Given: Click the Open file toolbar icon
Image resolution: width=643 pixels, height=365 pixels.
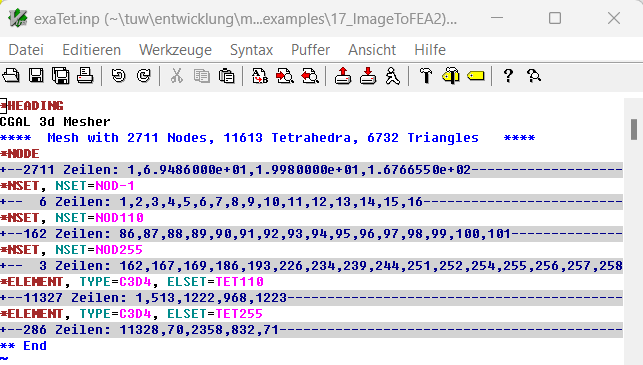Looking at the screenshot, I should [x=11, y=76].
